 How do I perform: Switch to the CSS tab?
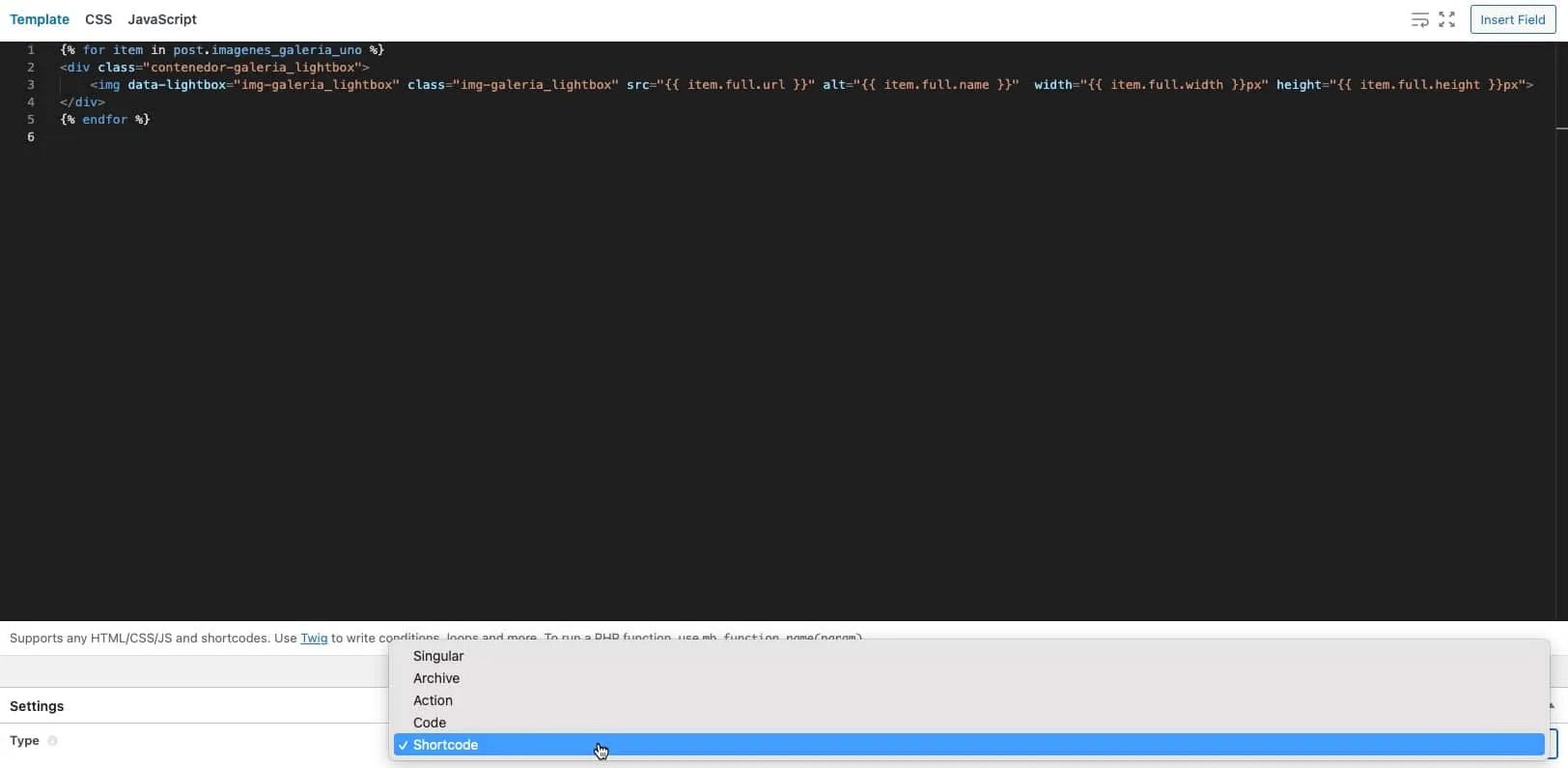coord(98,19)
